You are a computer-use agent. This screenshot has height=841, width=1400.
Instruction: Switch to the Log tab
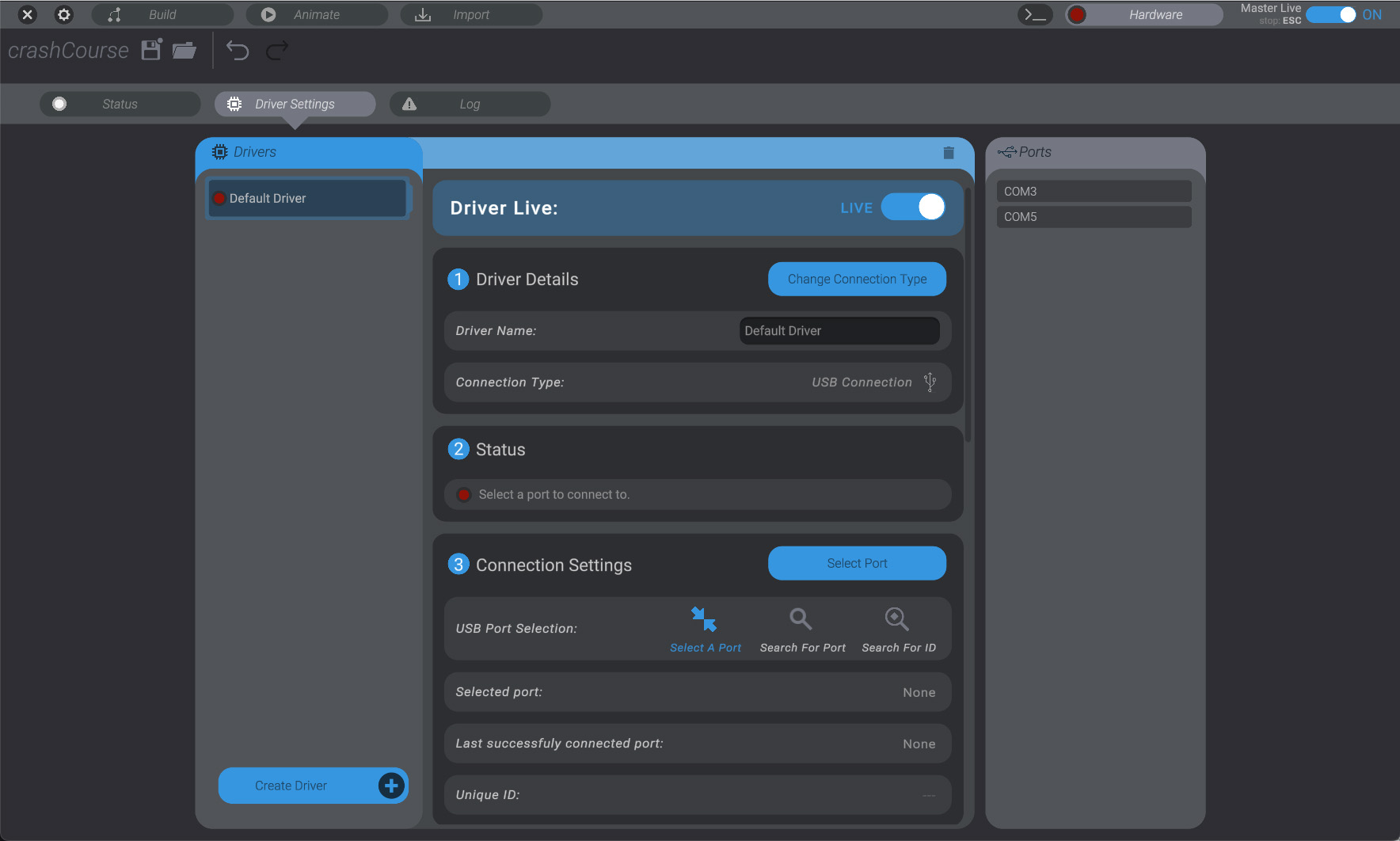(x=470, y=104)
